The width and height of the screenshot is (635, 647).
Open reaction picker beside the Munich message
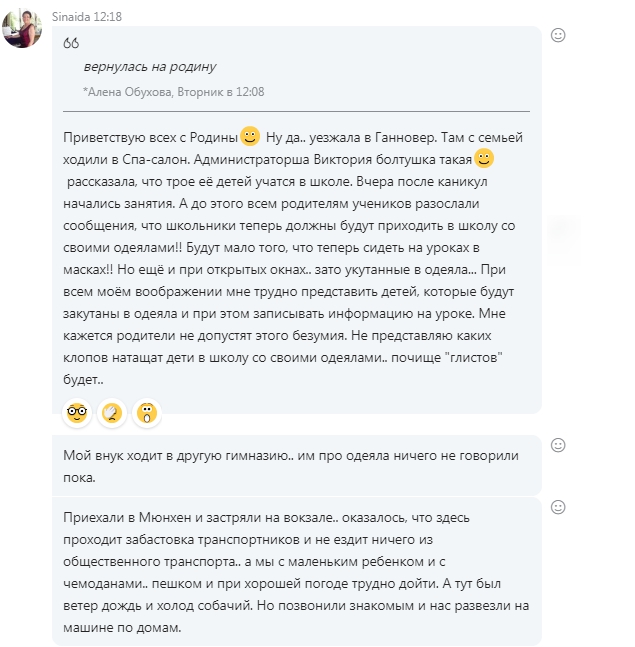click(559, 507)
